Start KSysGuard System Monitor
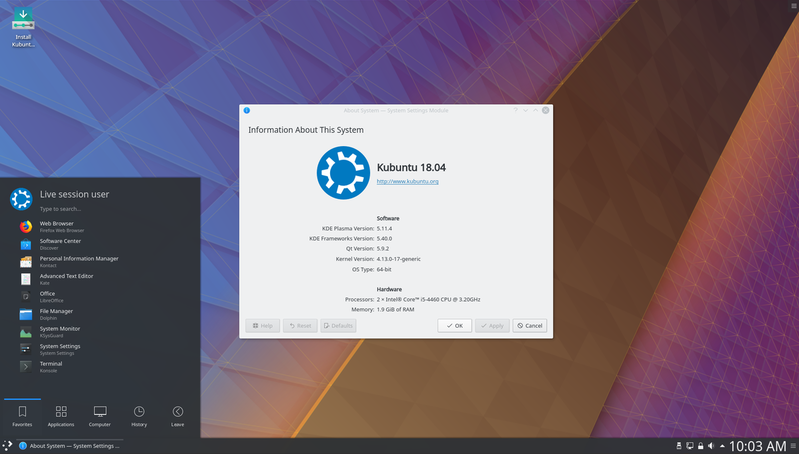Image resolution: width=799 pixels, height=454 pixels. coord(60,331)
